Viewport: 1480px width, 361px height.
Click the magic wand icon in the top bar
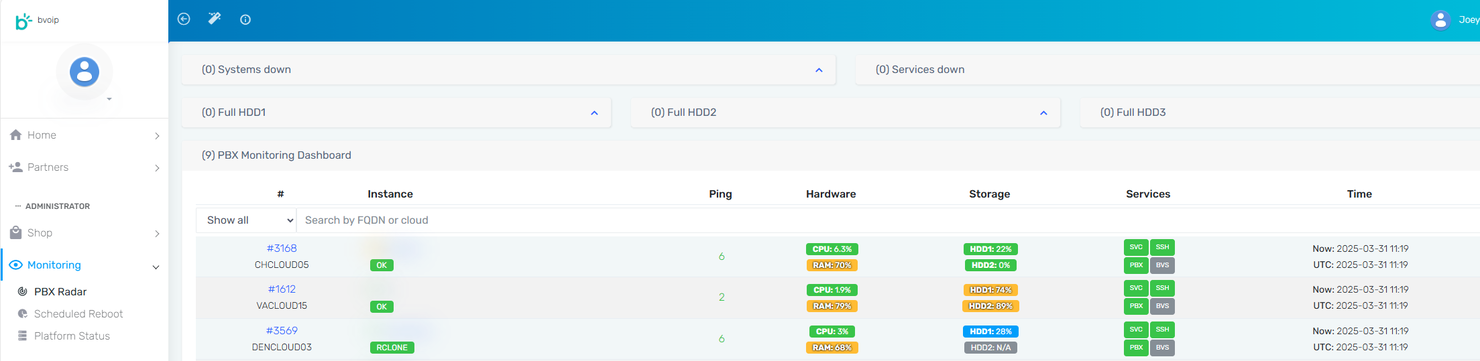(x=214, y=19)
